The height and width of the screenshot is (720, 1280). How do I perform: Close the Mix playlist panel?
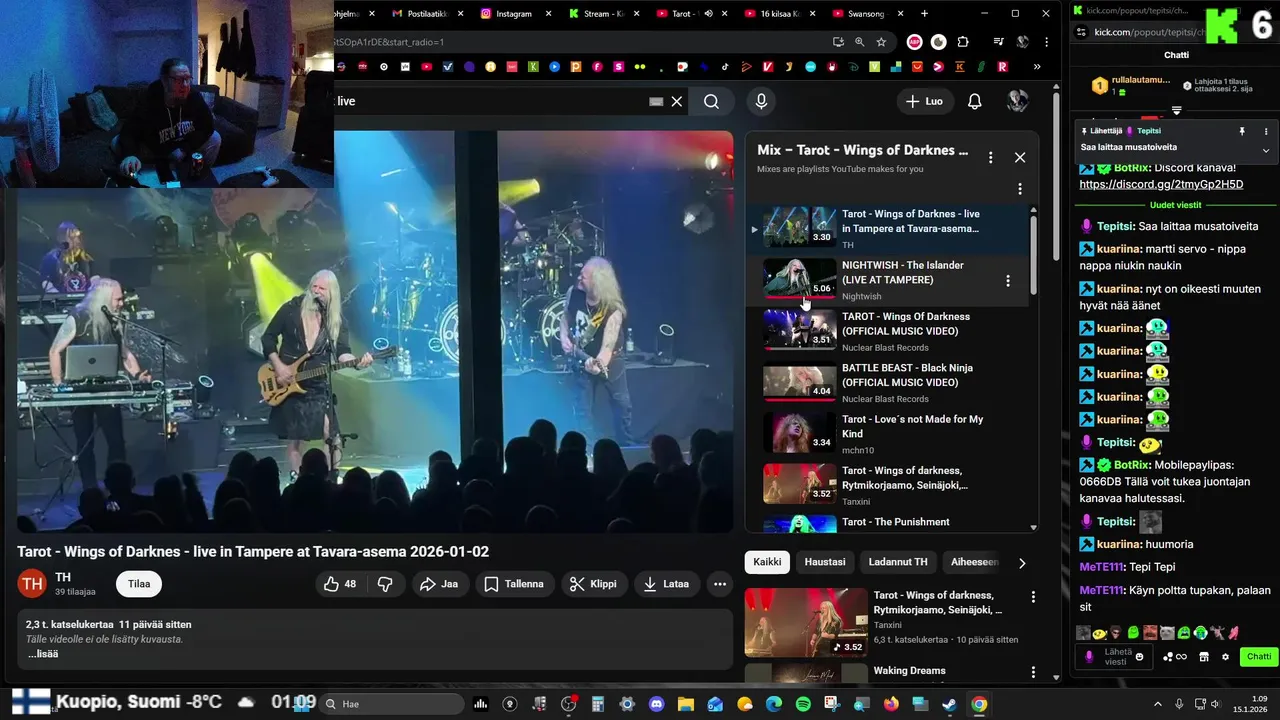[x=1020, y=157]
